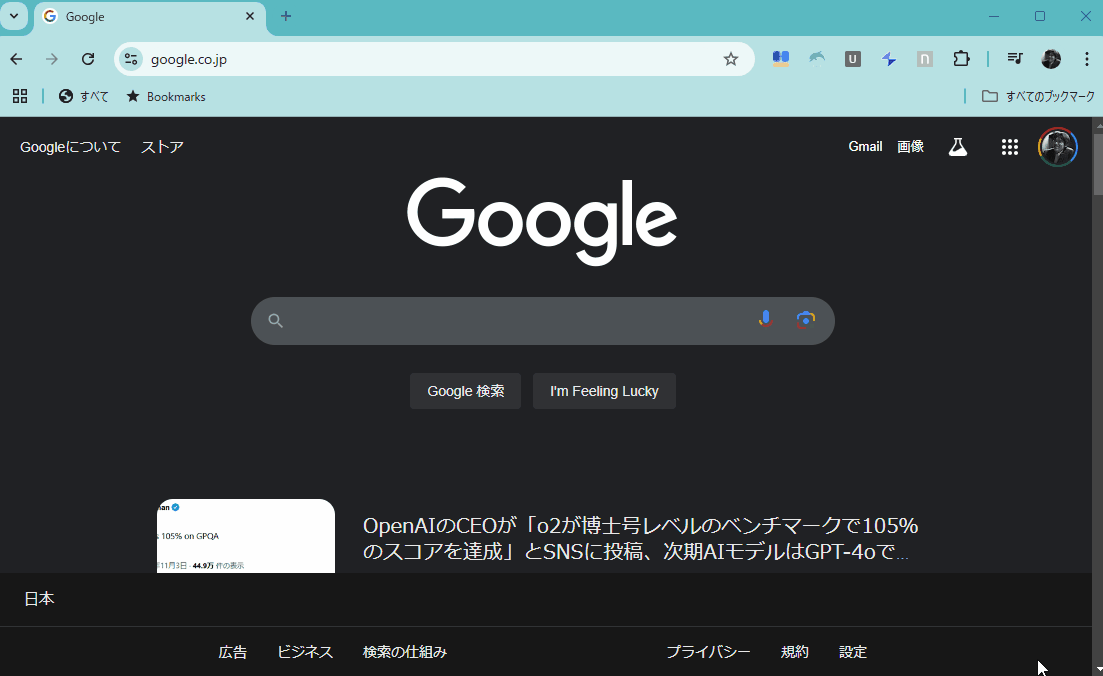Screen dimensions: 1103x676
Task: Click the Google logo
Action: click(x=542, y=221)
